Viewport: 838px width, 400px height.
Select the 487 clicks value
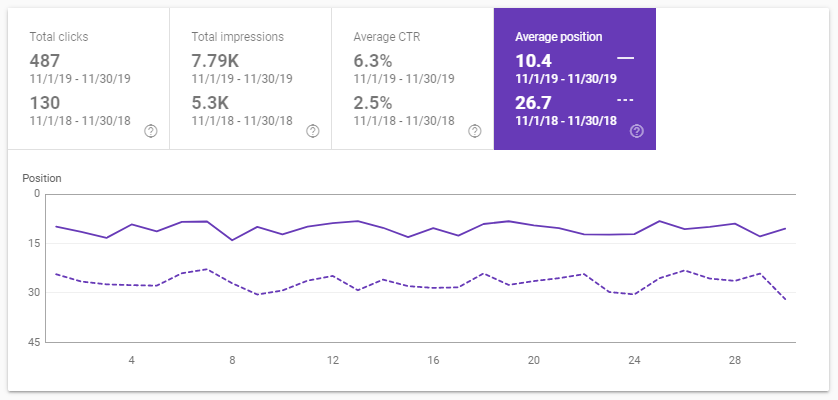pyautogui.click(x=45, y=60)
